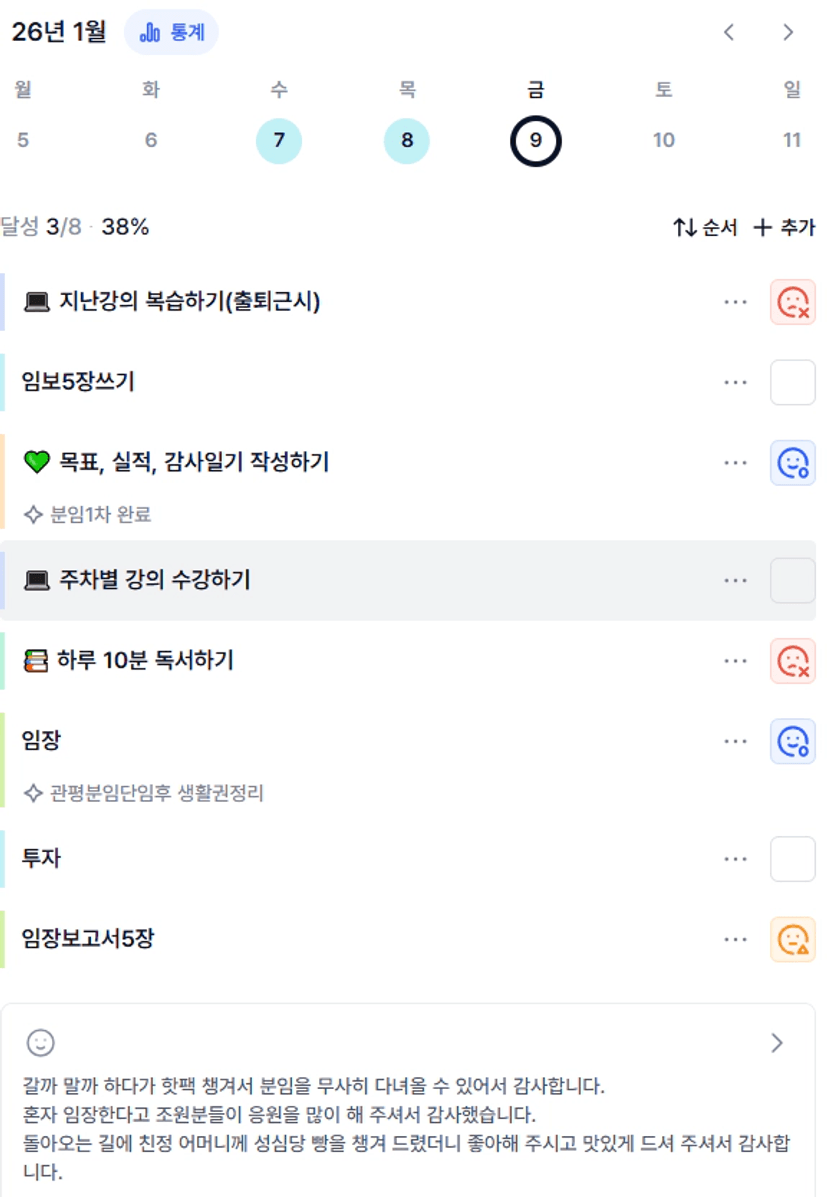This screenshot has height=1197, width=827.
Task: Select Wednesday the 7th in the week bar
Action: click(x=279, y=140)
